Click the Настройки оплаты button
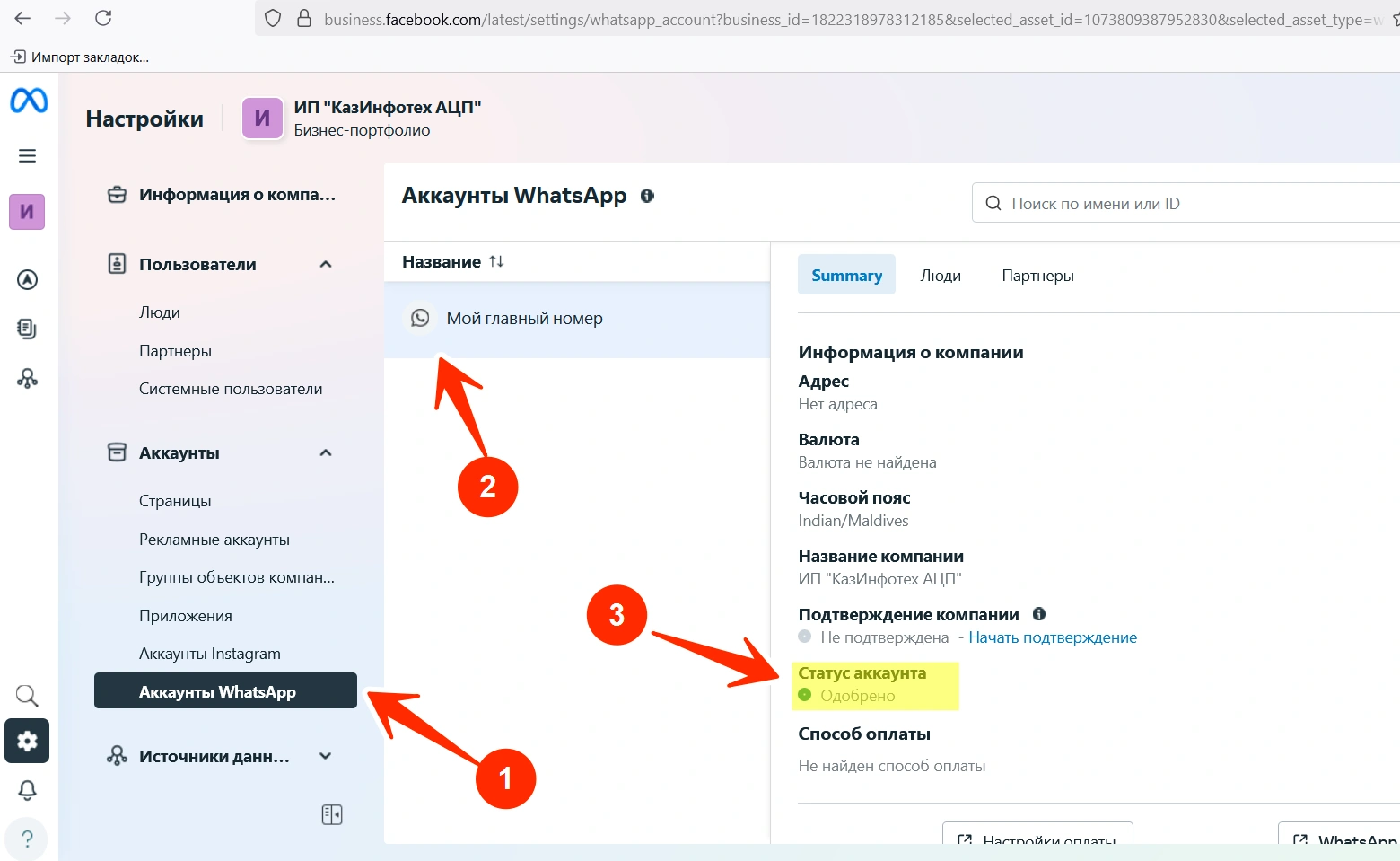1400x861 pixels. [x=1037, y=835]
